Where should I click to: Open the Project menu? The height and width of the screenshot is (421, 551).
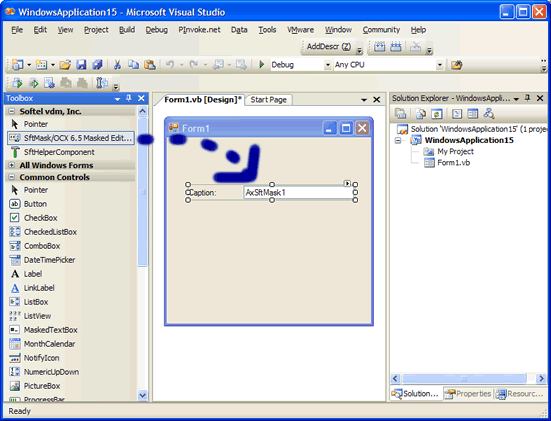pyautogui.click(x=96, y=30)
